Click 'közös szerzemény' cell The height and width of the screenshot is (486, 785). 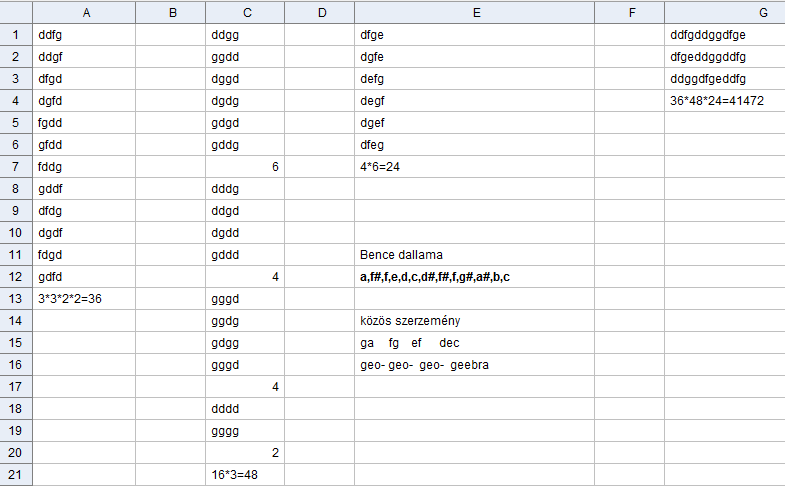(x=475, y=320)
